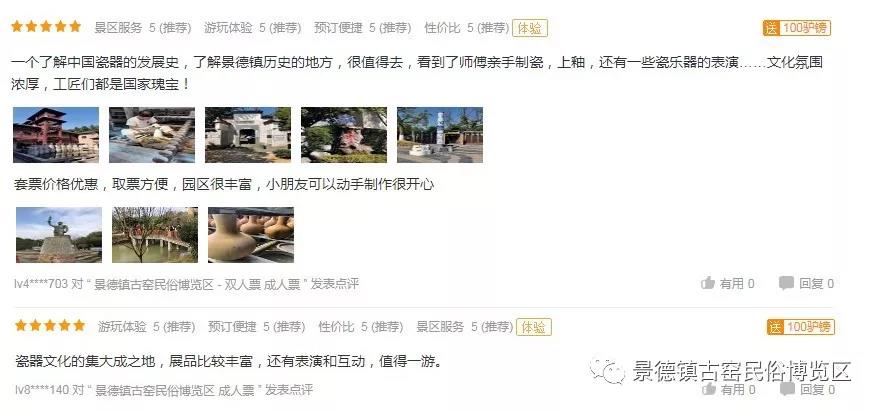The width and height of the screenshot is (880, 410).
Task: Click second review's five-star rating
Action: pos(50,326)
